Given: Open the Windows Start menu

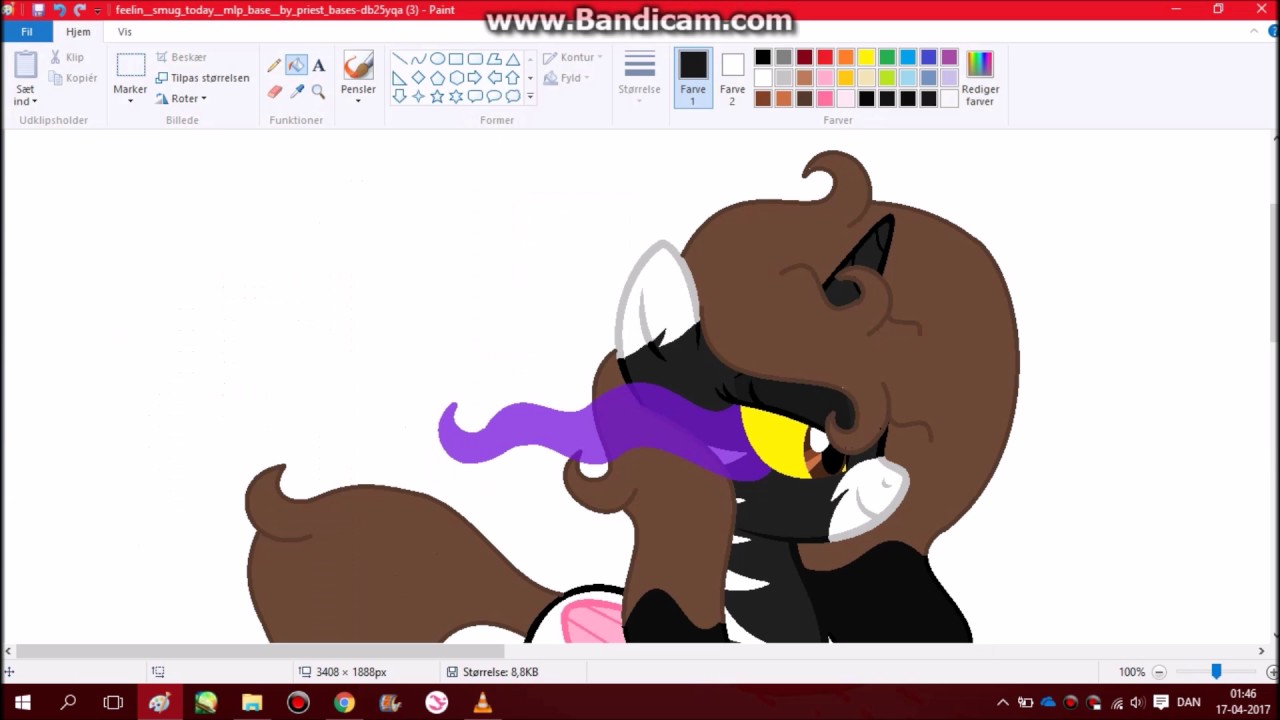Looking at the screenshot, I should (x=22, y=702).
